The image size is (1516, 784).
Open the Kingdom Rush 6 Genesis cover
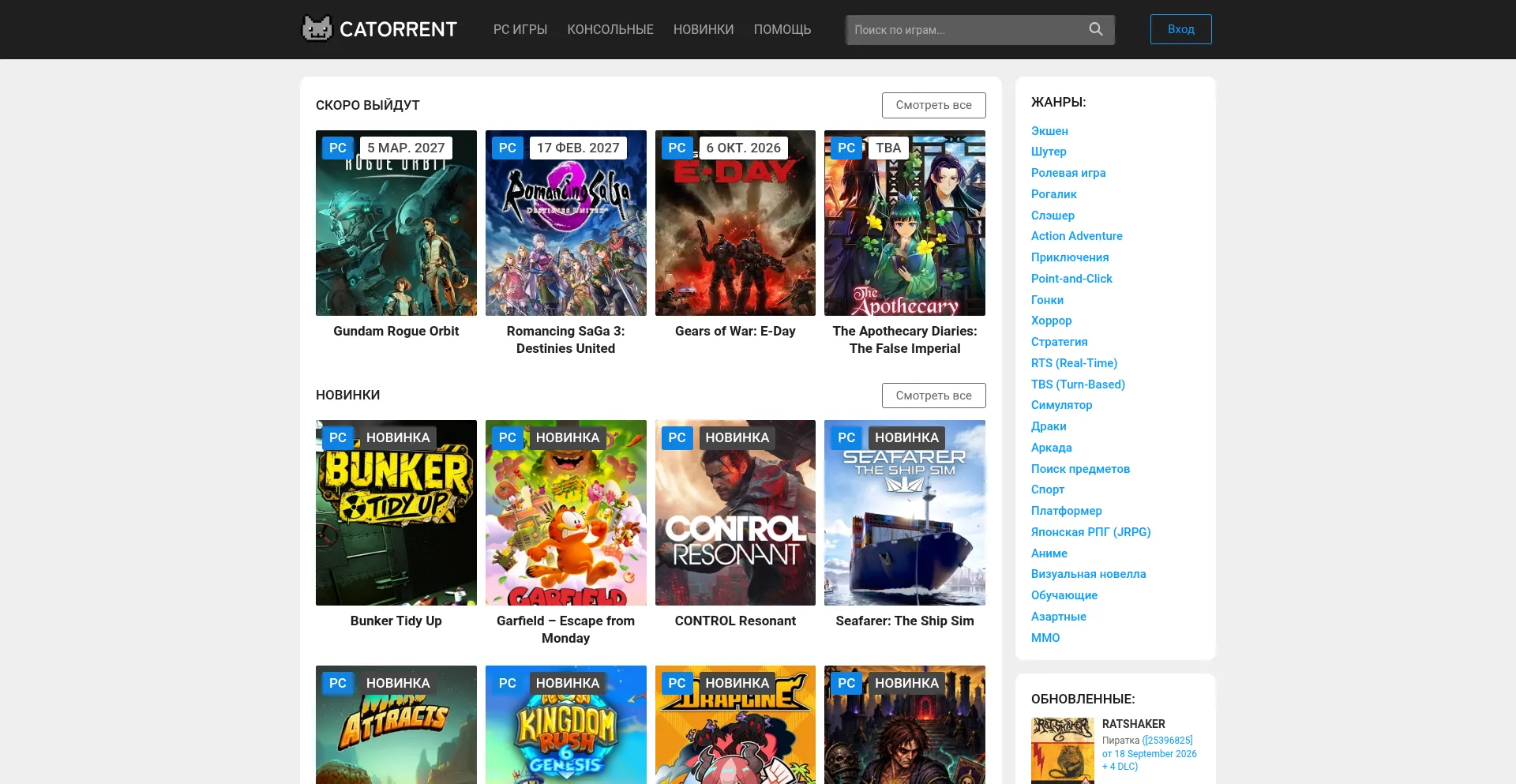pyautogui.click(x=566, y=725)
